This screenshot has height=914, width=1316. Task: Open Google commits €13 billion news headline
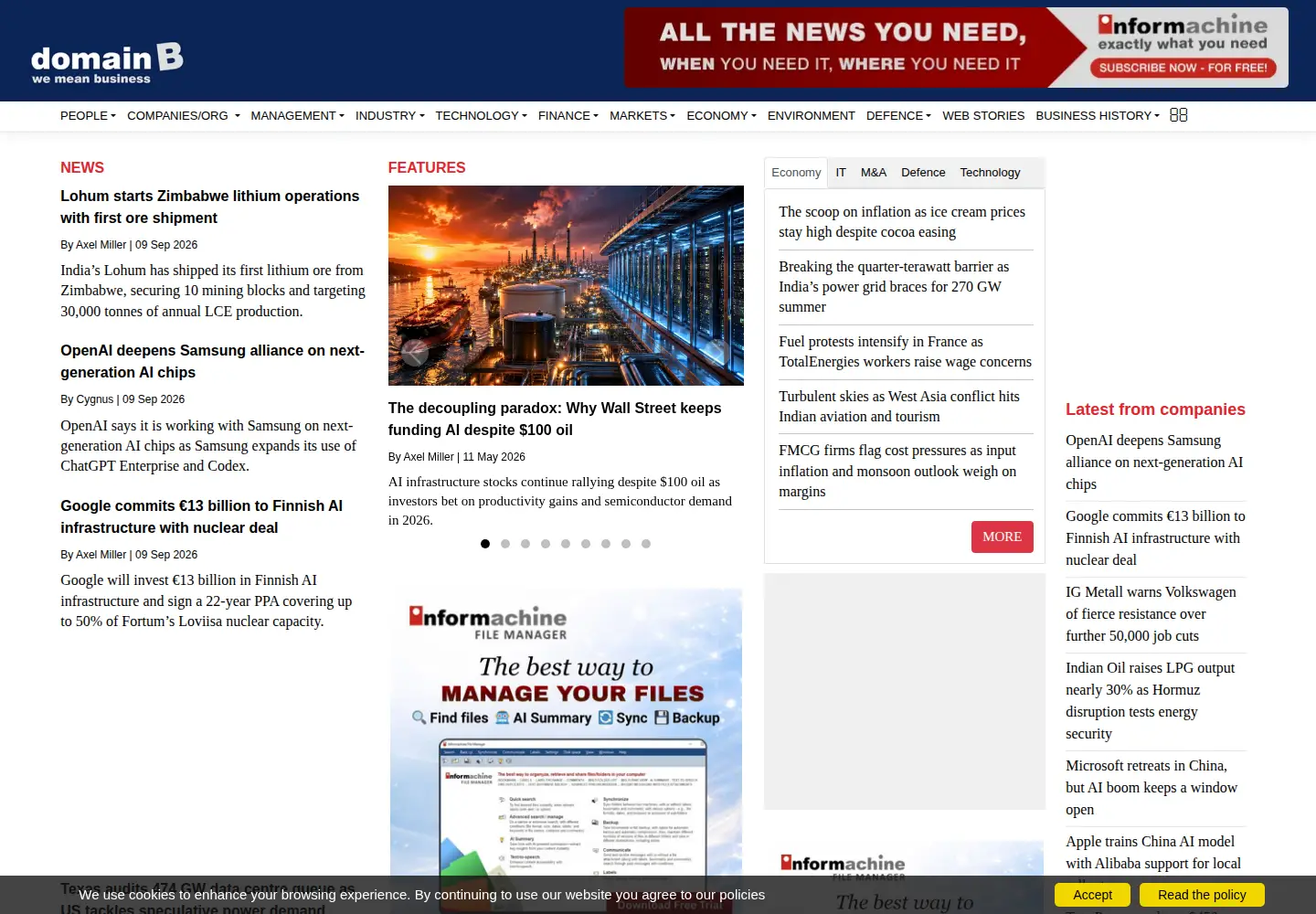point(202,517)
